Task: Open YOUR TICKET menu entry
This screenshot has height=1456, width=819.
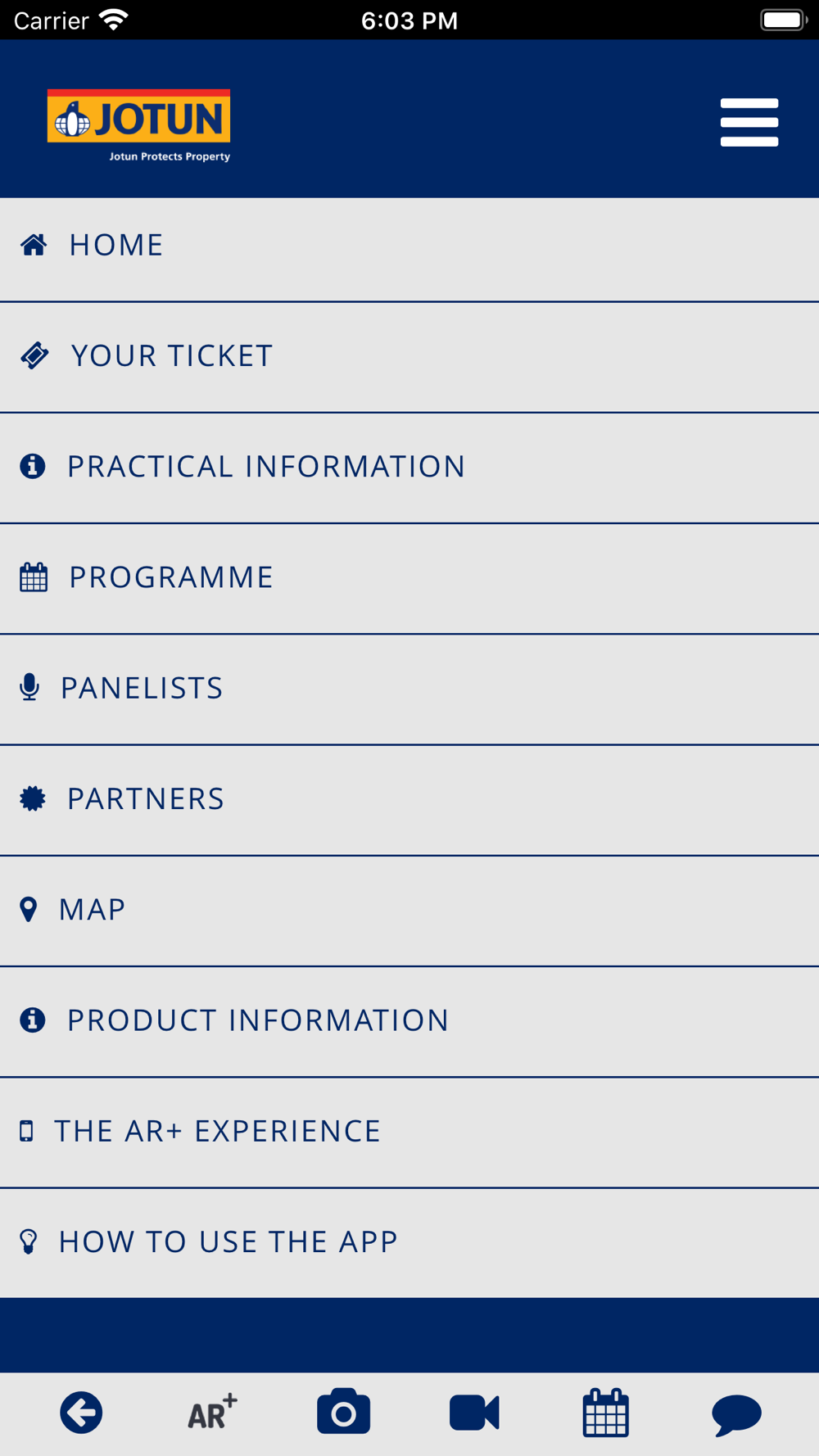Action: pyautogui.click(x=409, y=357)
